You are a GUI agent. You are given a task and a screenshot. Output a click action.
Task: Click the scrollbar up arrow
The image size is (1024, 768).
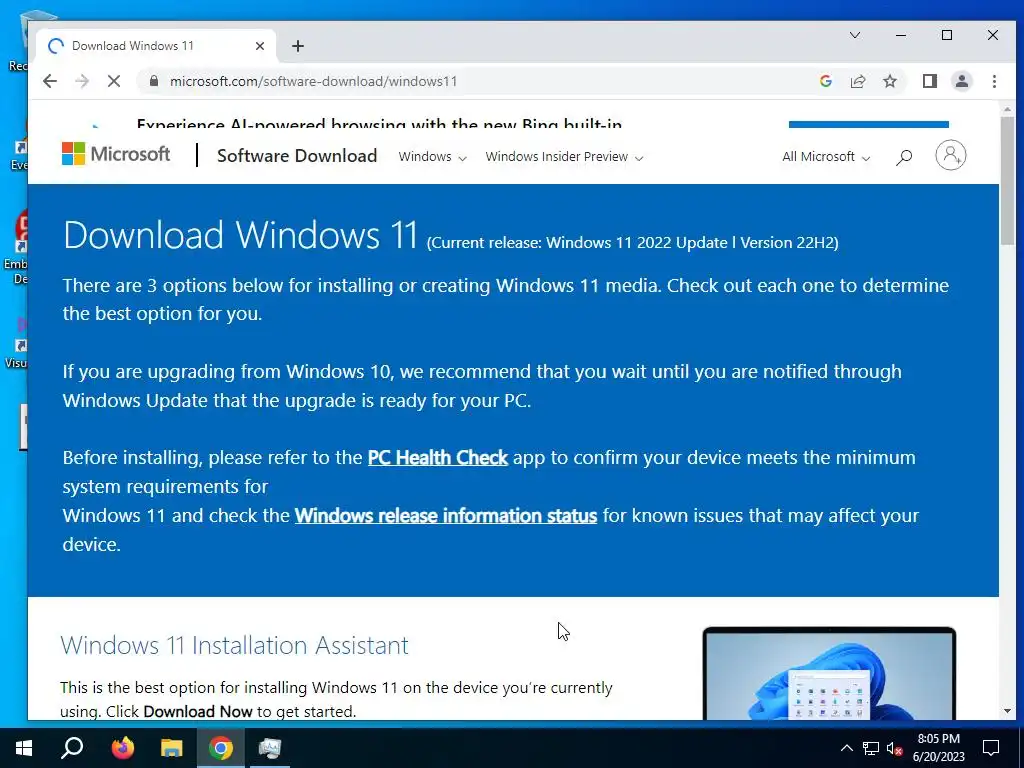click(x=1007, y=109)
